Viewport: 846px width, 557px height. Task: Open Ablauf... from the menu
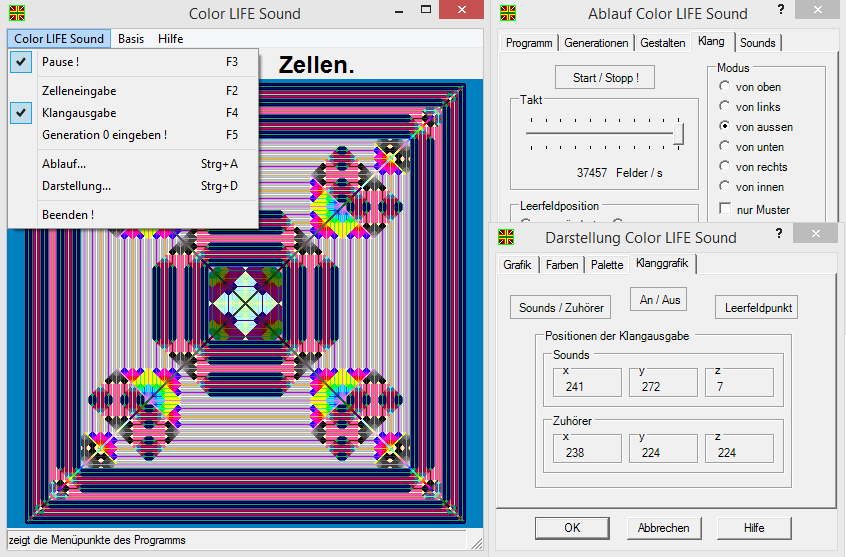coord(133,164)
